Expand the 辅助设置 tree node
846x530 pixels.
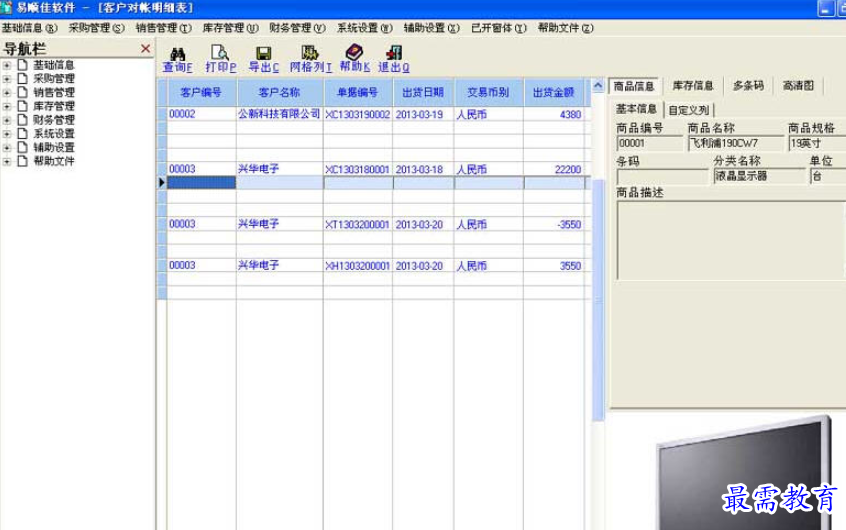(x=6, y=148)
